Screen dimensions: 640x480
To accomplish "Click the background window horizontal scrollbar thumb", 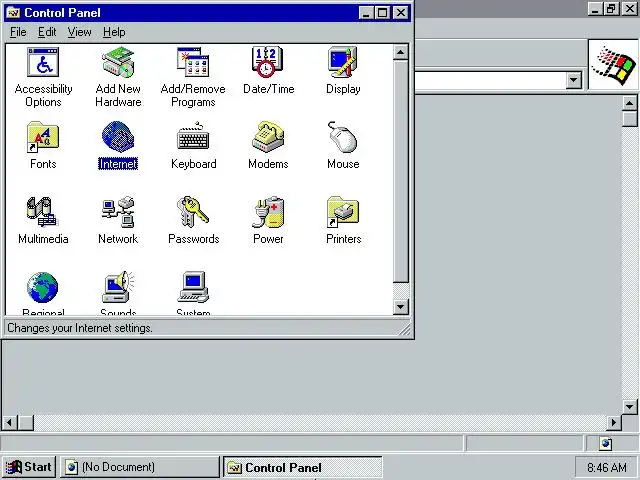I will pyautogui.click(x=26, y=422).
